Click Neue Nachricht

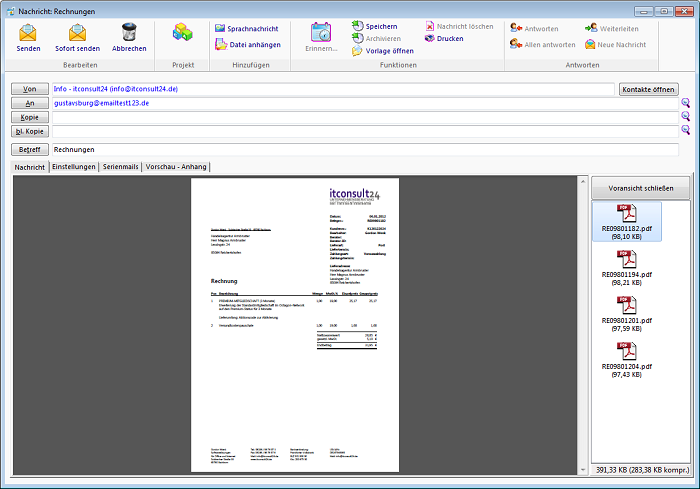[x=616, y=45]
